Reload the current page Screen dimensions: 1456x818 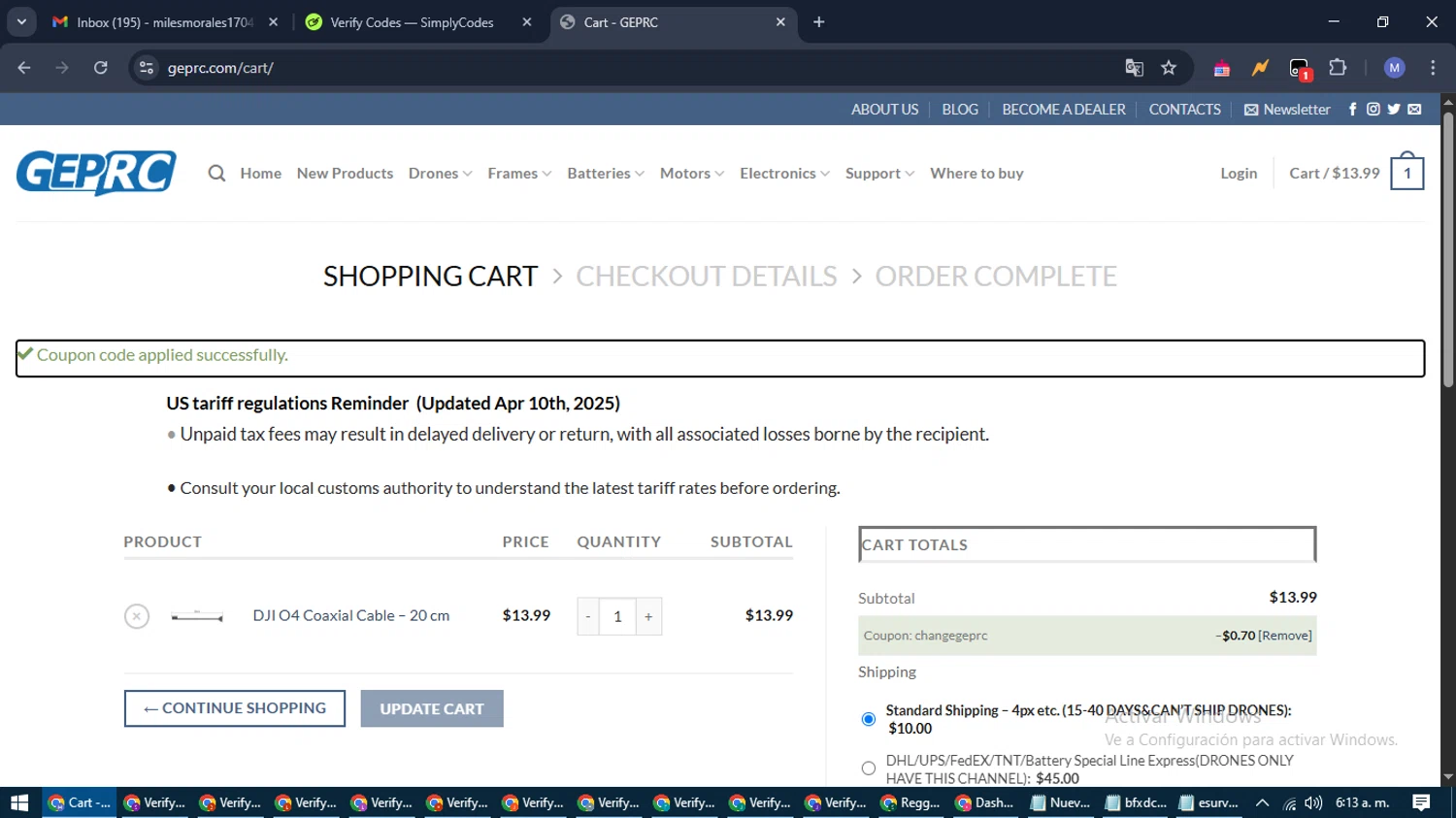pyautogui.click(x=101, y=68)
